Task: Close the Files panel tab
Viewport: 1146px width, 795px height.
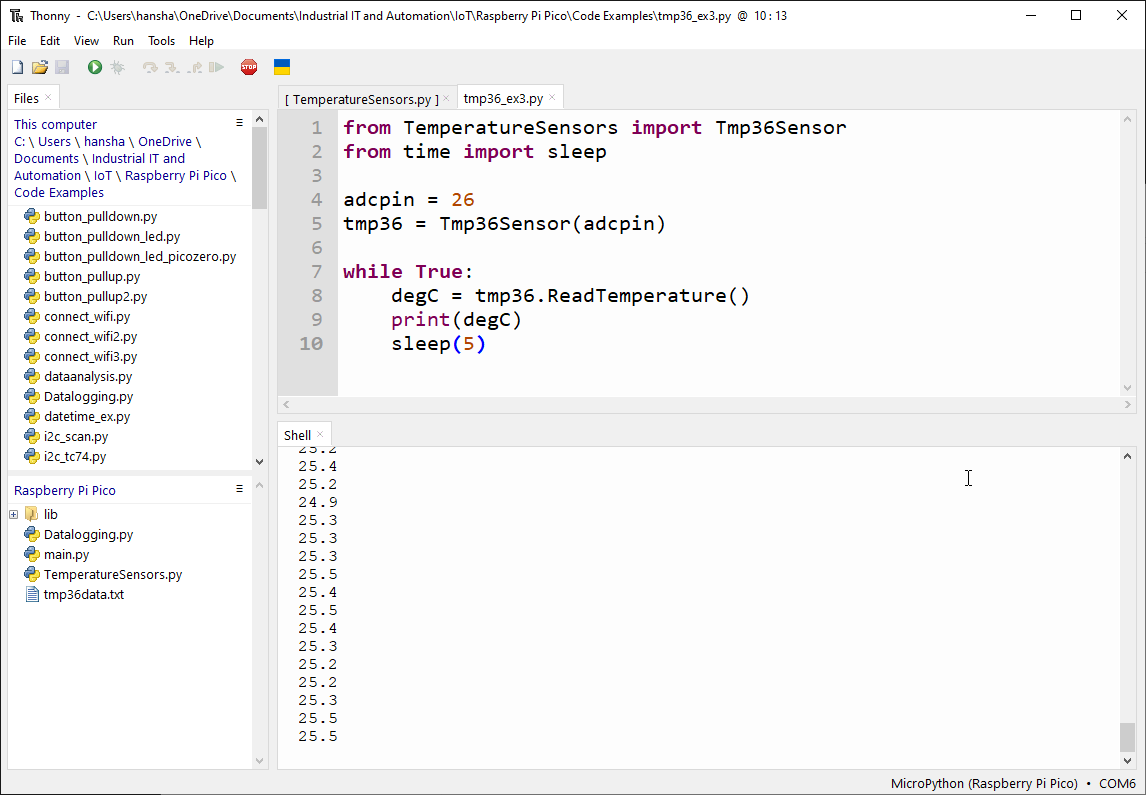Action: (48, 97)
